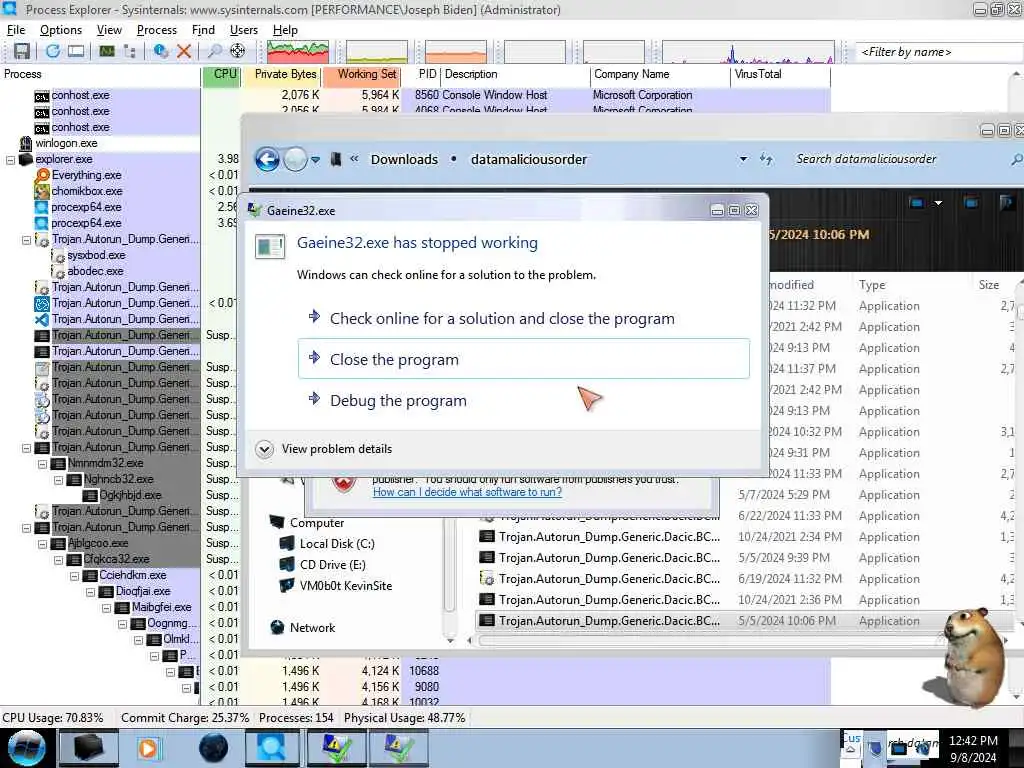Collapse the Cciehdkm.exe tree node
1024x768 pixels.
coord(74,576)
